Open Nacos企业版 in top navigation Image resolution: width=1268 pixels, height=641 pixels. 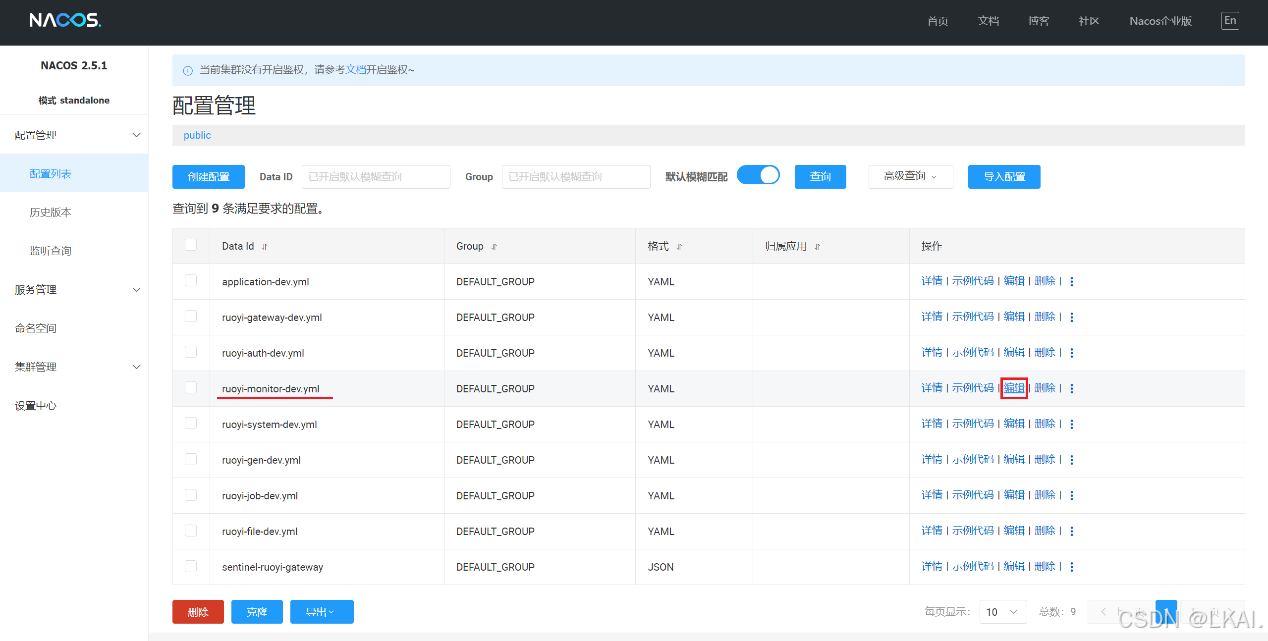point(1161,21)
